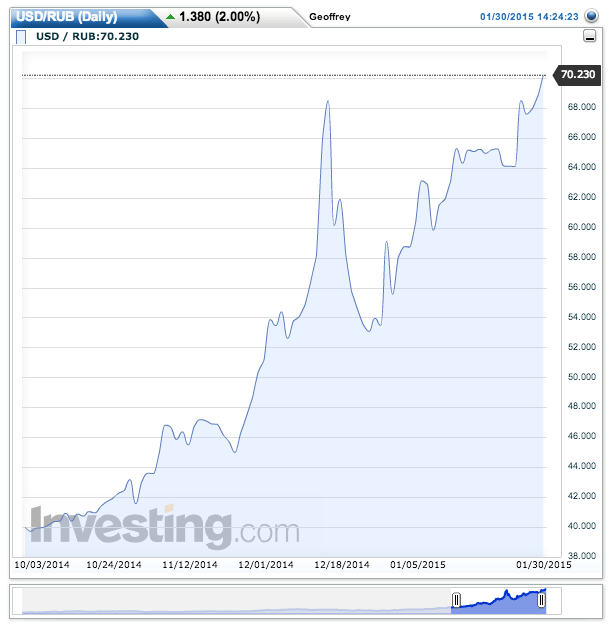The width and height of the screenshot is (613, 627).
Task: Click the 10/03/2014 date axis label
Action: [x=41, y=565]
